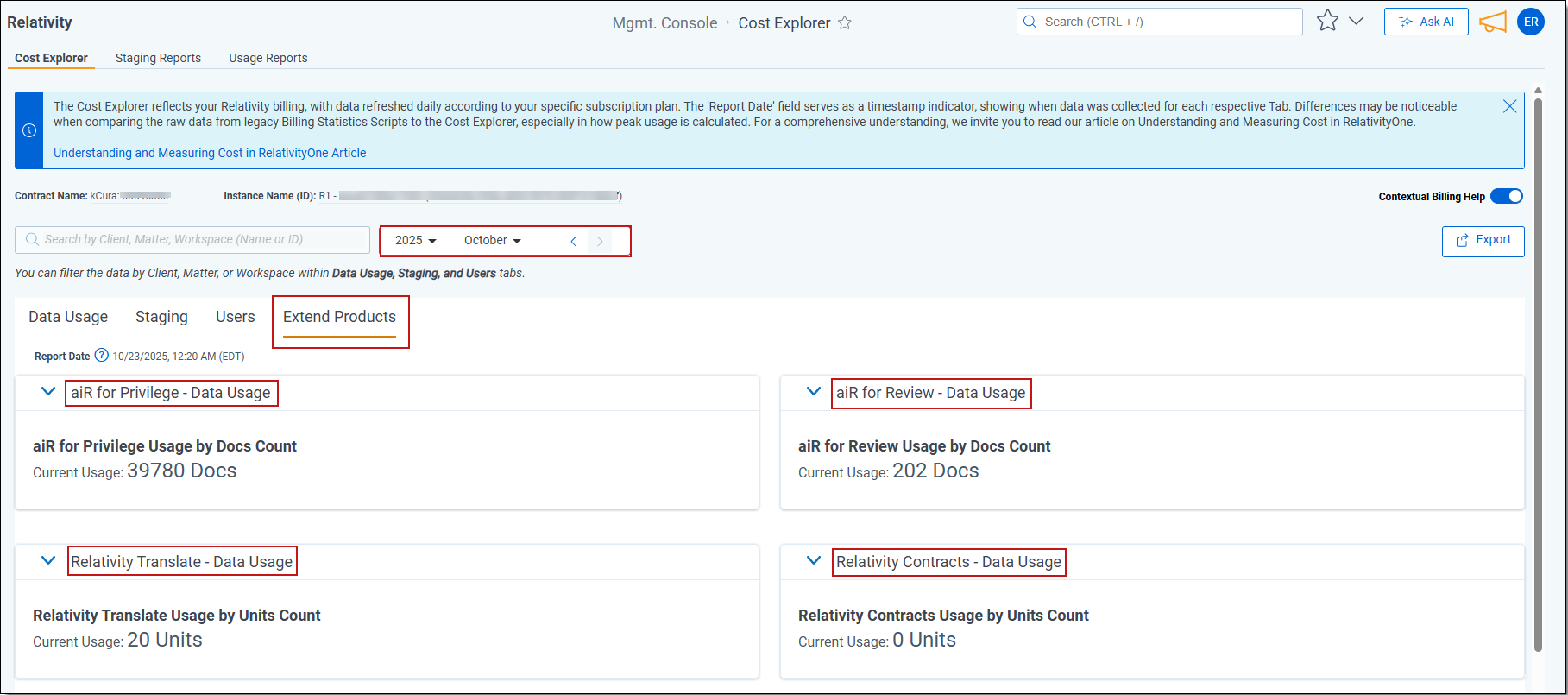The image size is (1568, 695).
Task: Dismiss the Cost Explorer info banner
Action: tap(1509, 106)
